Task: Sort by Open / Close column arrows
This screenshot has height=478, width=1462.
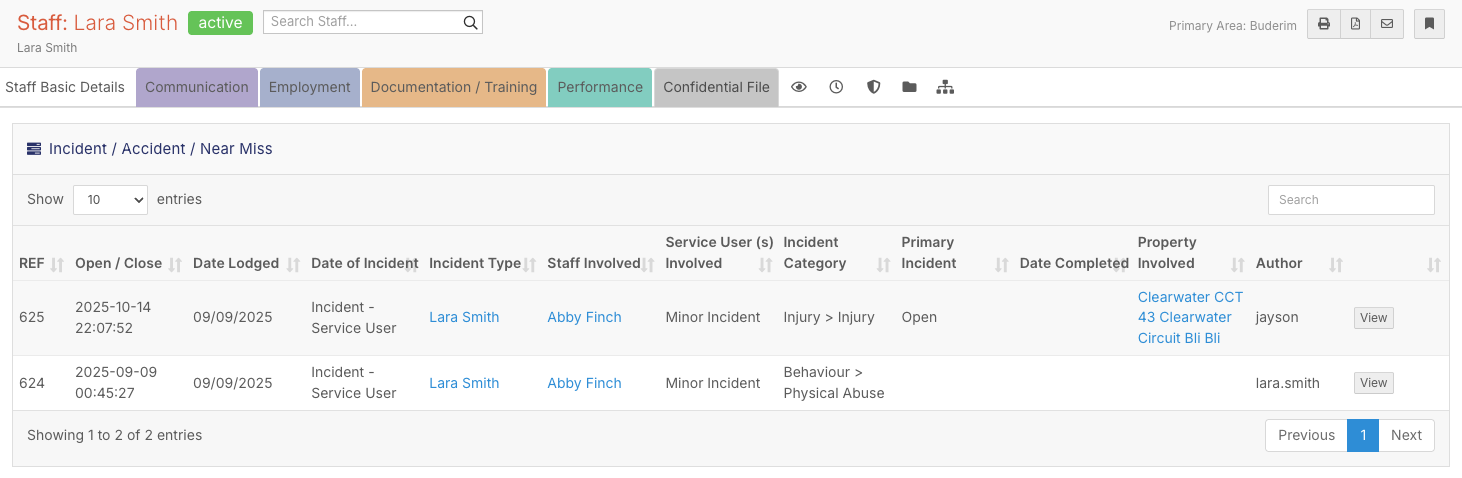Action: point(175,265)
